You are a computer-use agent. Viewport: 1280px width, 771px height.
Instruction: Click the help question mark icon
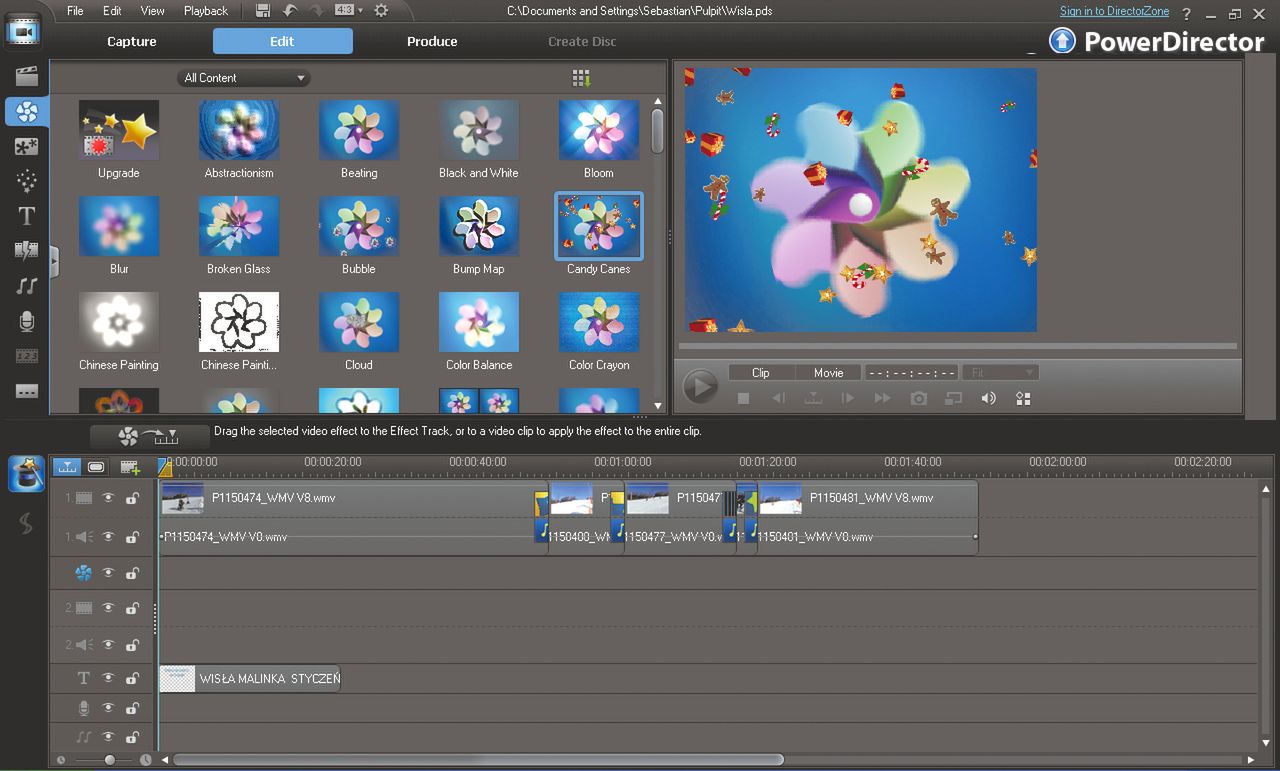point(1187,13)
